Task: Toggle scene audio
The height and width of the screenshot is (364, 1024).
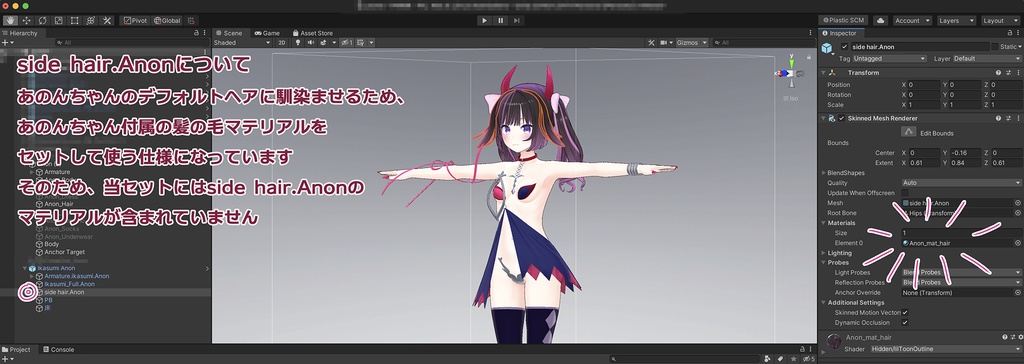Action: pos(310,42)
